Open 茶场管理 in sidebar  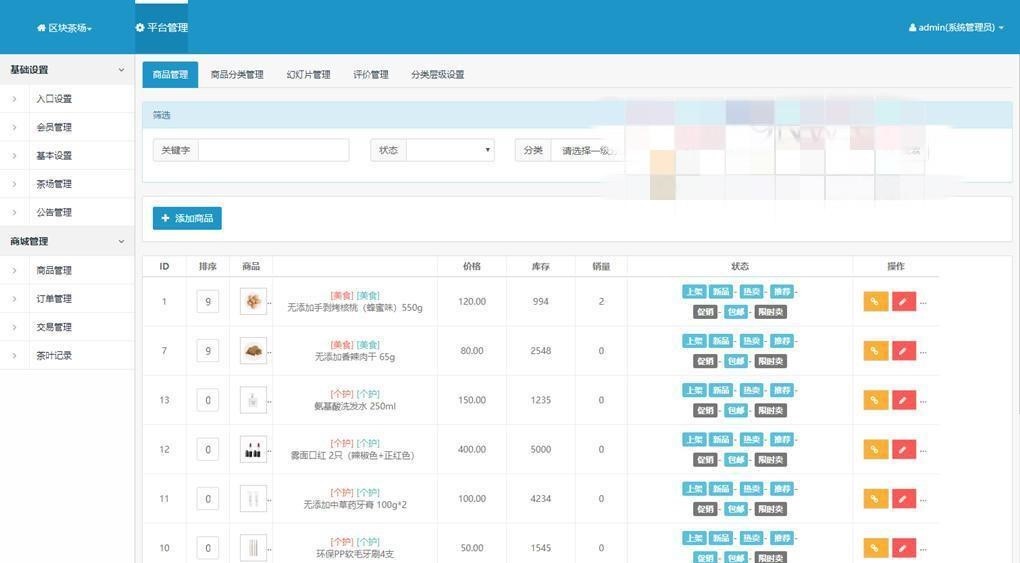54,184
